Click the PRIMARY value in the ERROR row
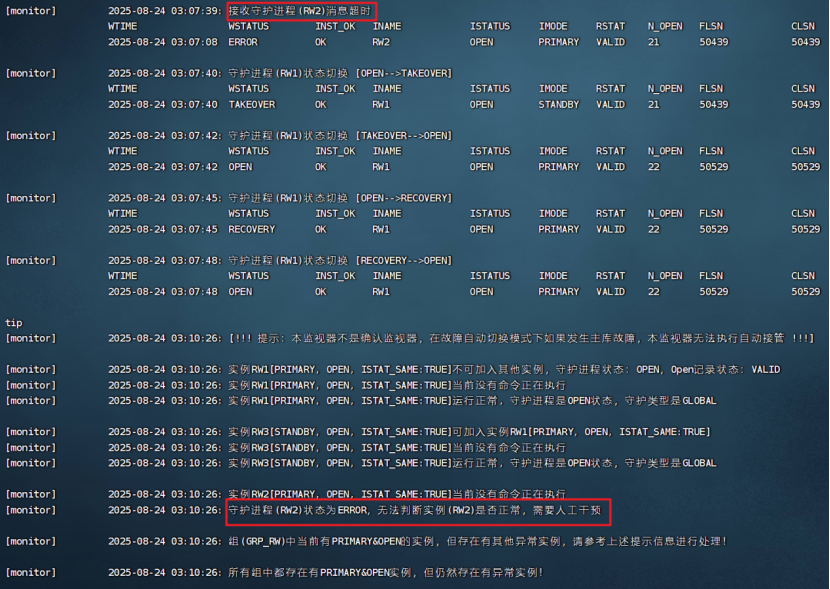The width and height of the screenshot is (830, 589). 558,42
